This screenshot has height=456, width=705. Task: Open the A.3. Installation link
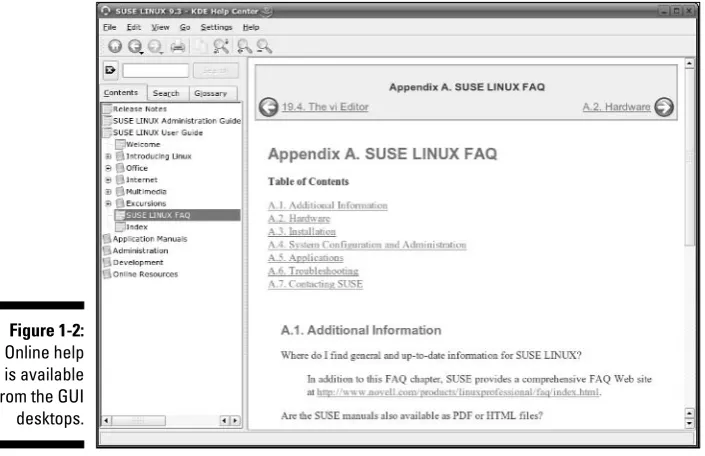[302, 232]
